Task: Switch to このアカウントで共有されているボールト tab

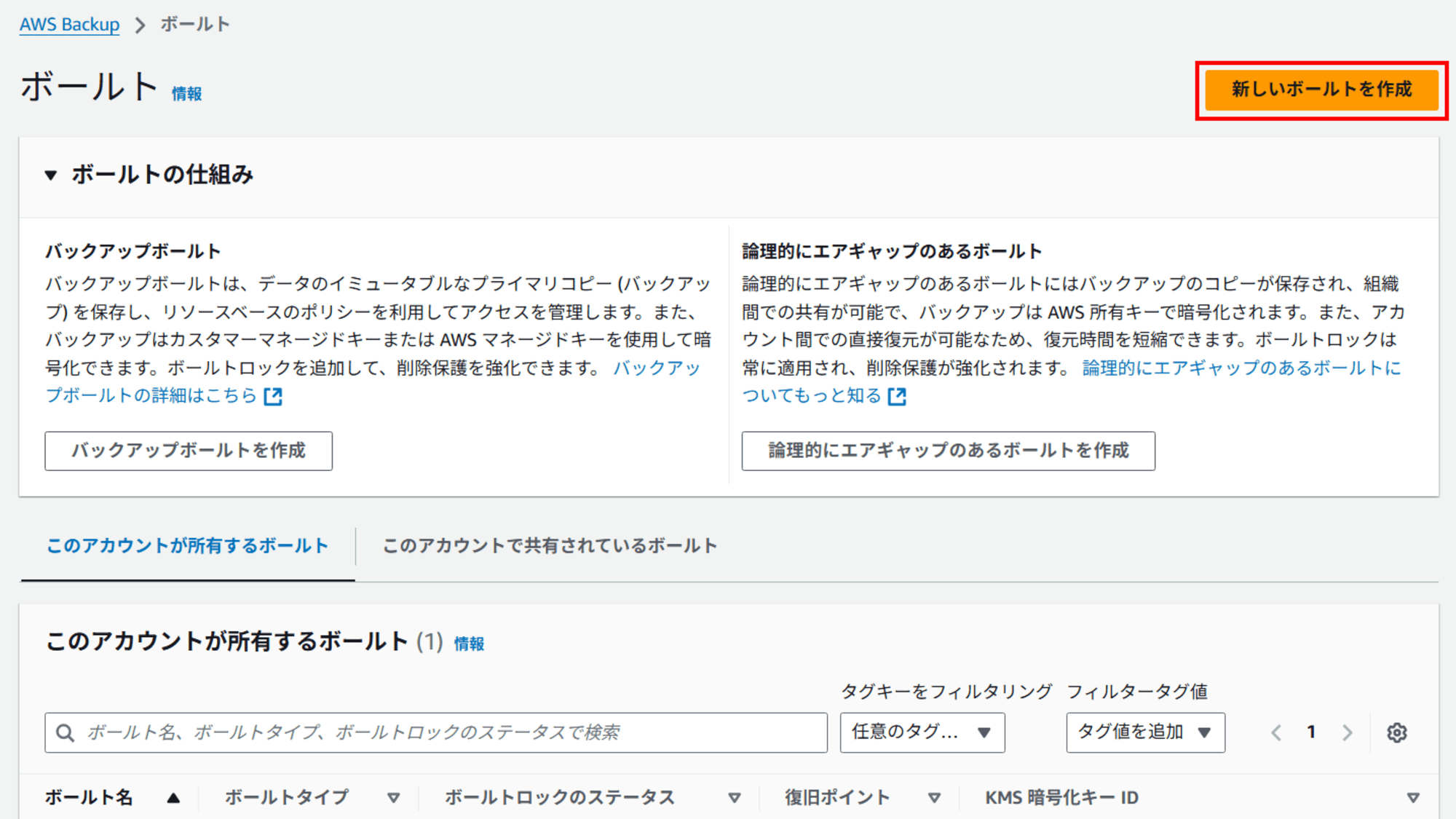Action: 550,546
